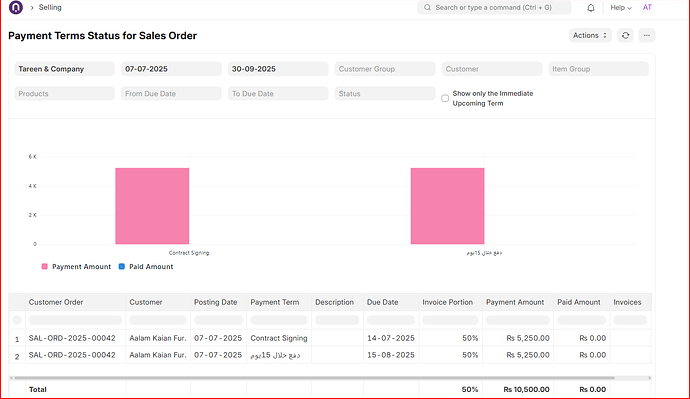This screenshot has width=690, height=399.
Task: Toggle Payment Amount legend marker
Action: coord(44,267)
